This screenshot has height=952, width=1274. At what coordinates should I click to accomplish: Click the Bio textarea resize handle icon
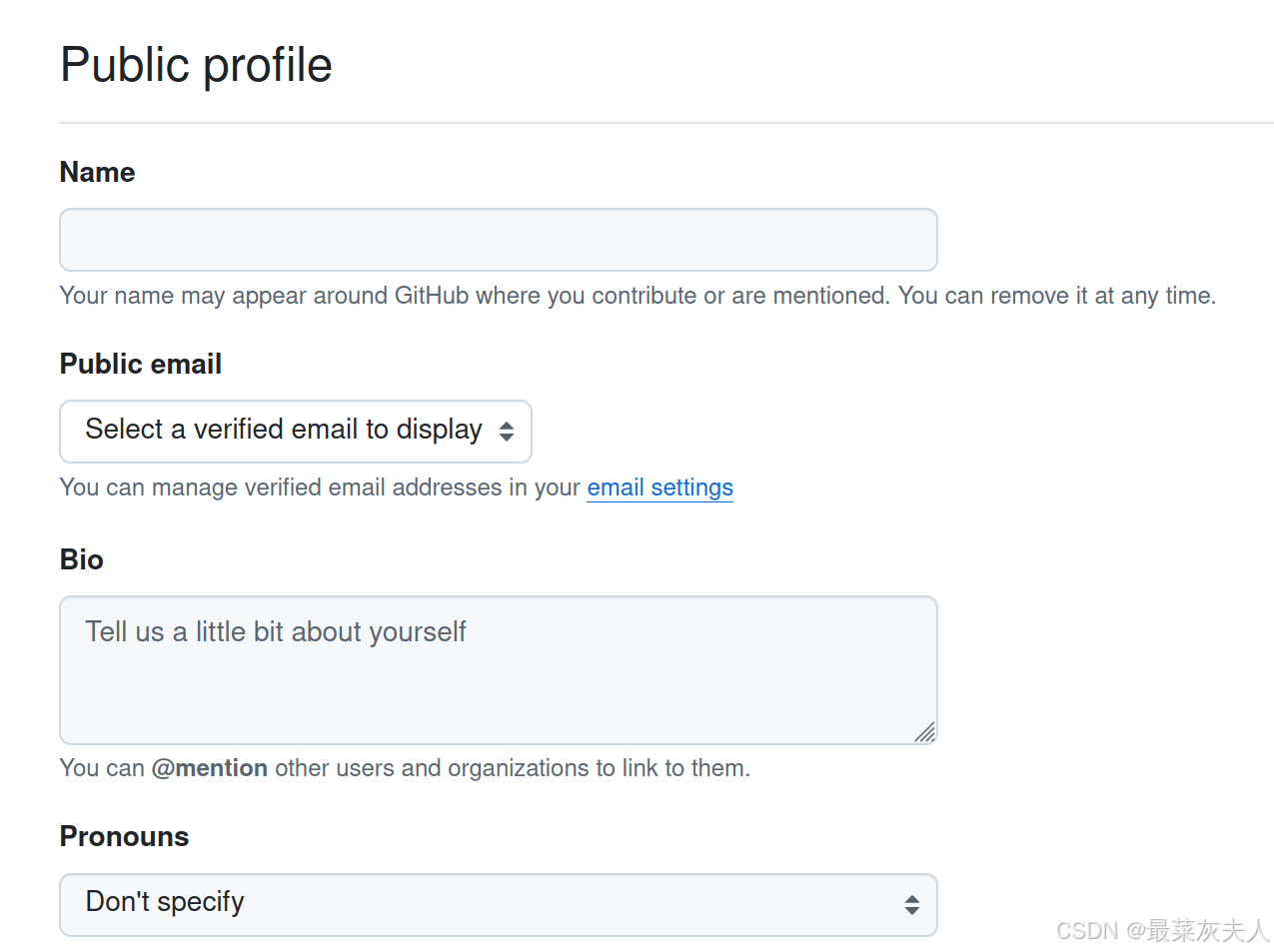click(x=925, y=733)
